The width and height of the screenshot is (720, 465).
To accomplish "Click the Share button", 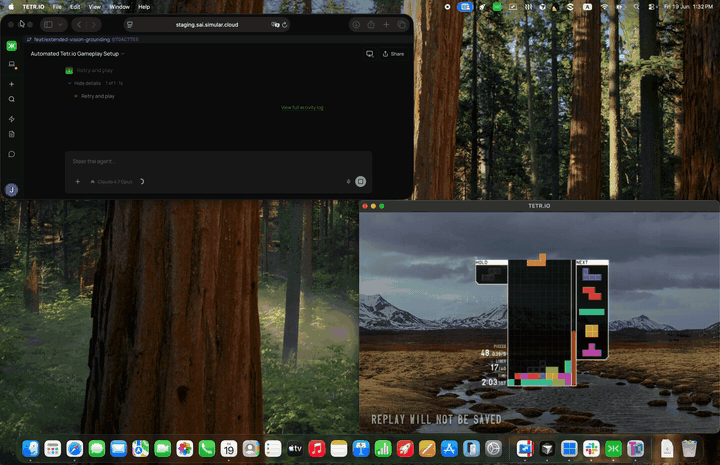I will (394, 54).
